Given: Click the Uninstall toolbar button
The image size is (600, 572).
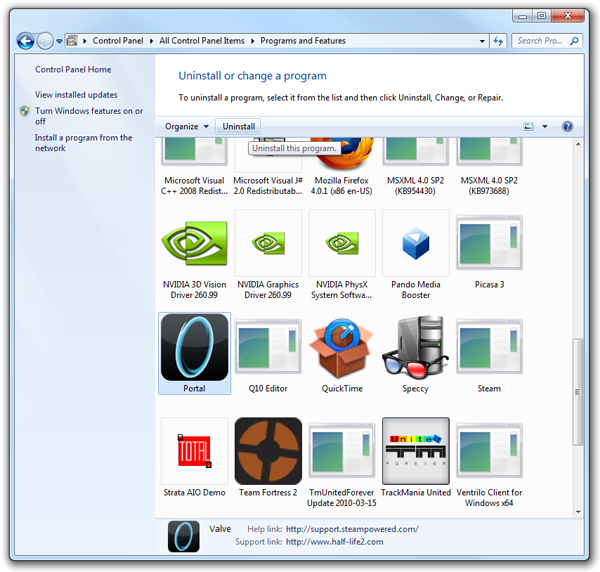Looking at the screenshot, I should coord(239,127).
